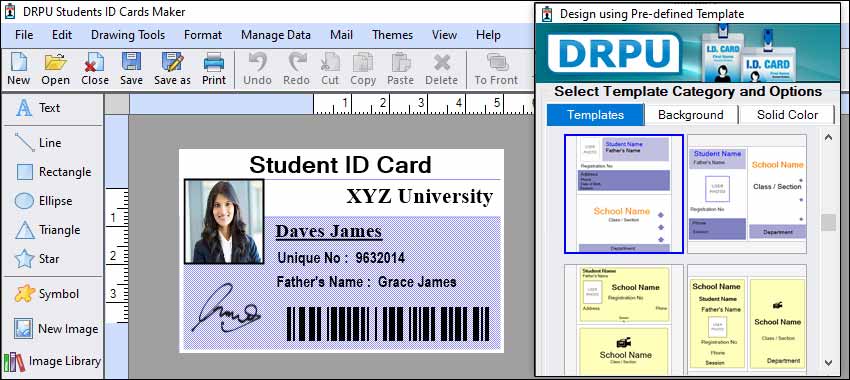The height and width of the screenshot is (380, 850).
Task: Open the Symbol tool
Action: click(x=47, y=294)
